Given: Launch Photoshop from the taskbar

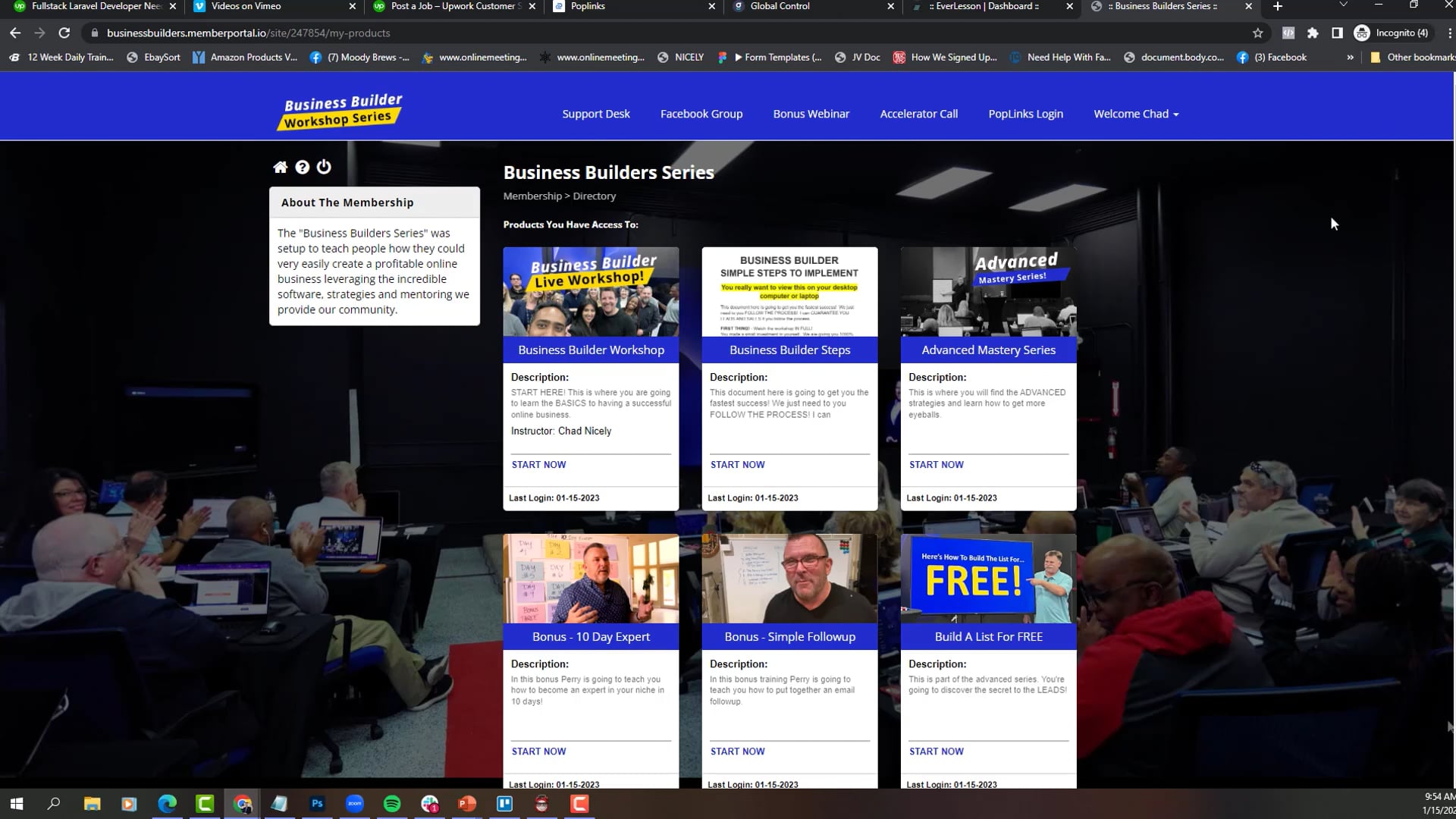Looking at the screenshot, I should [x=317, y=804].
